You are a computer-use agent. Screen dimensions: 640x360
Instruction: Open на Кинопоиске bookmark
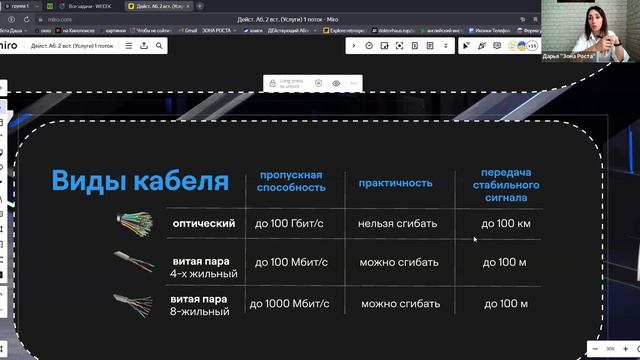point(75,31)
